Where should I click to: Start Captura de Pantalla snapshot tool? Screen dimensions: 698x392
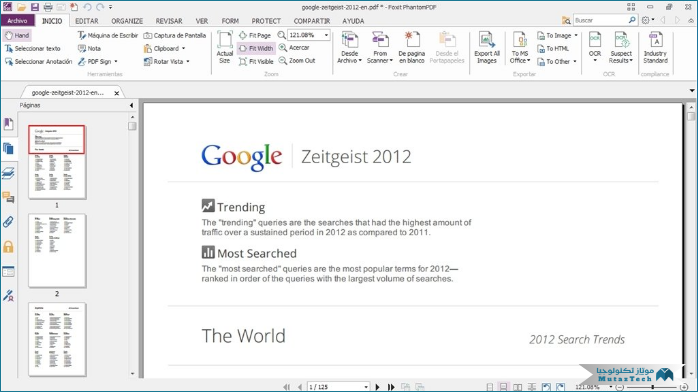tap(175, 35)
